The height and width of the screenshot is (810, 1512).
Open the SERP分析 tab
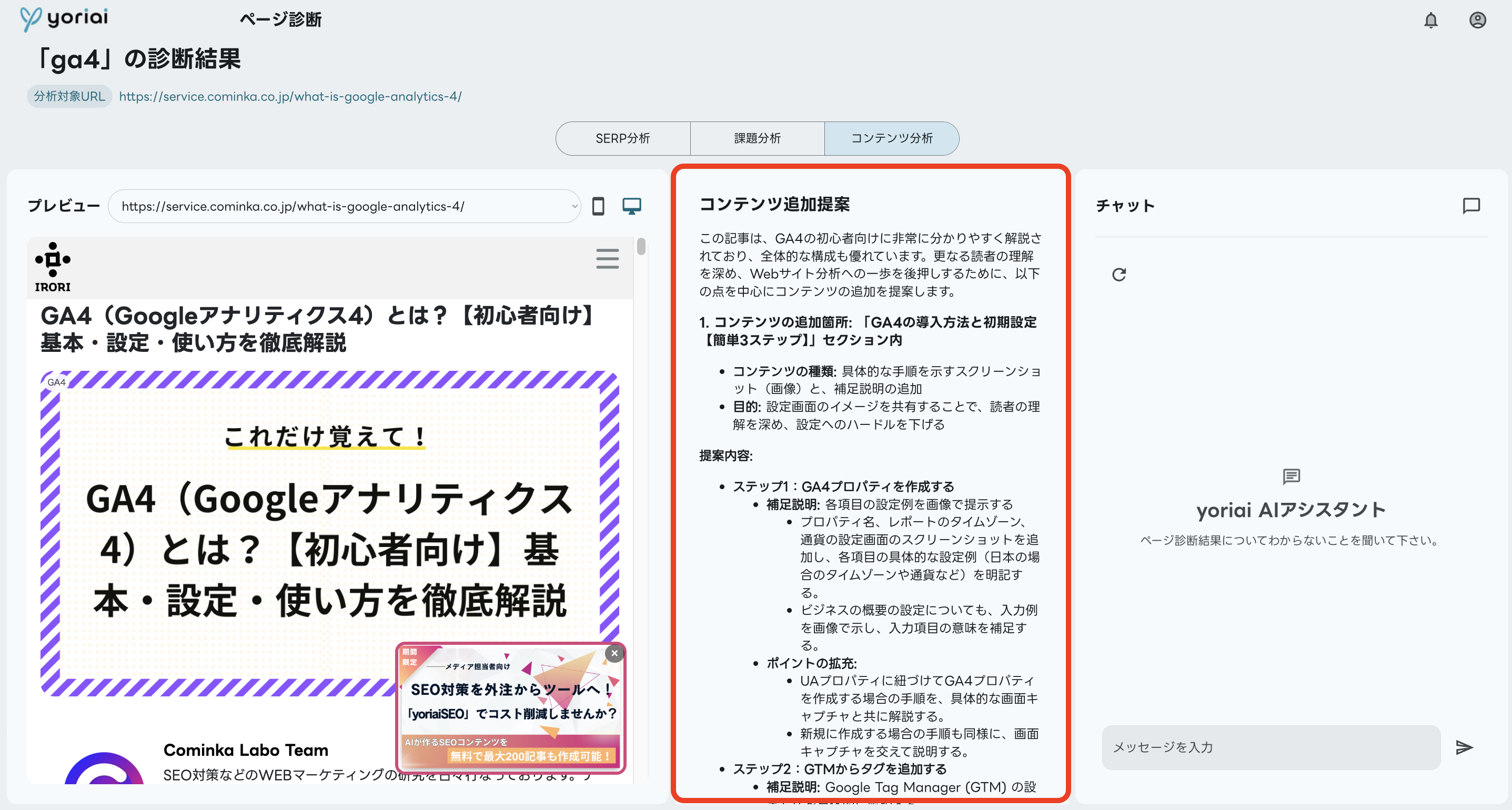(623, 138)
